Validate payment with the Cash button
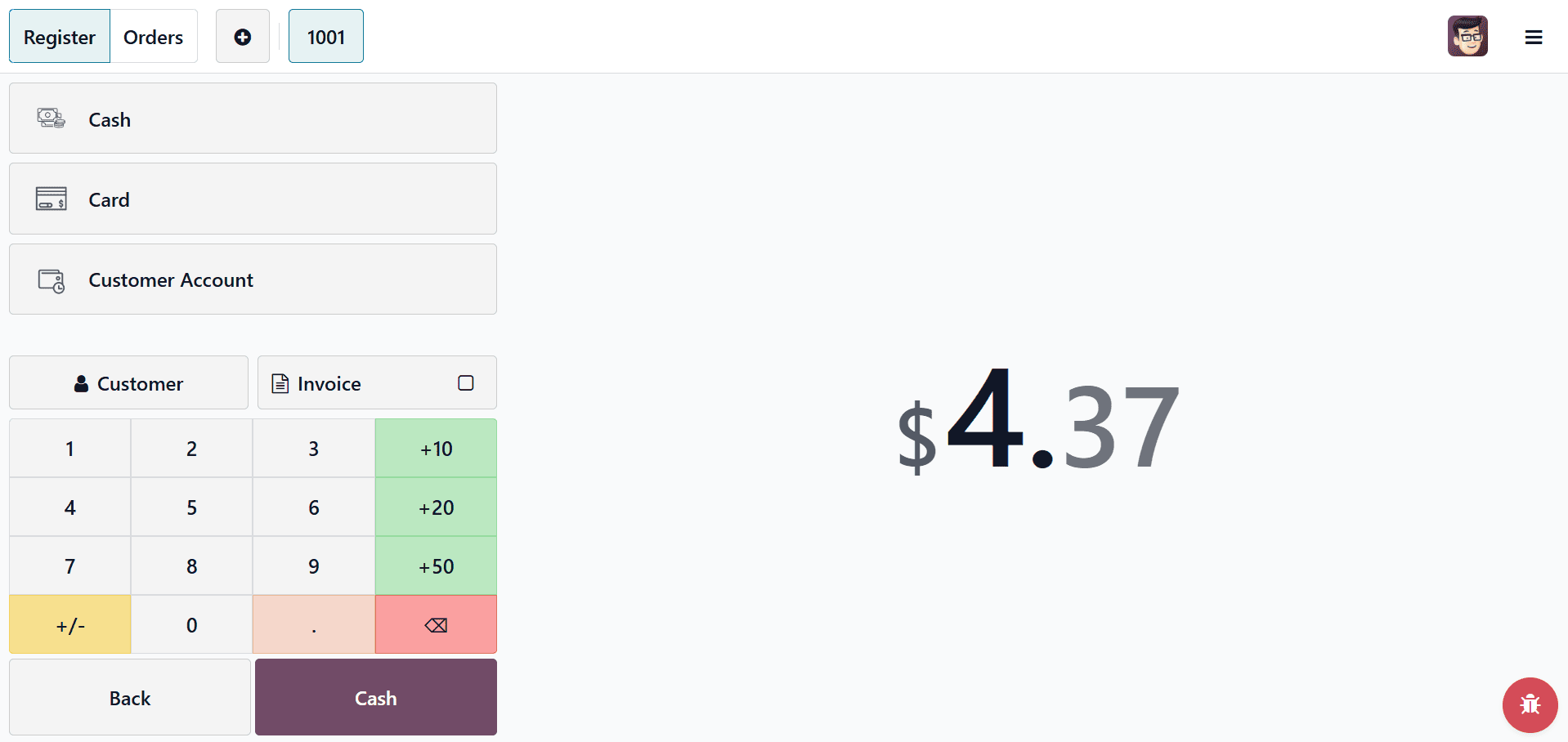Viewport: 1568px width, 742px height. tap(375, 697)
